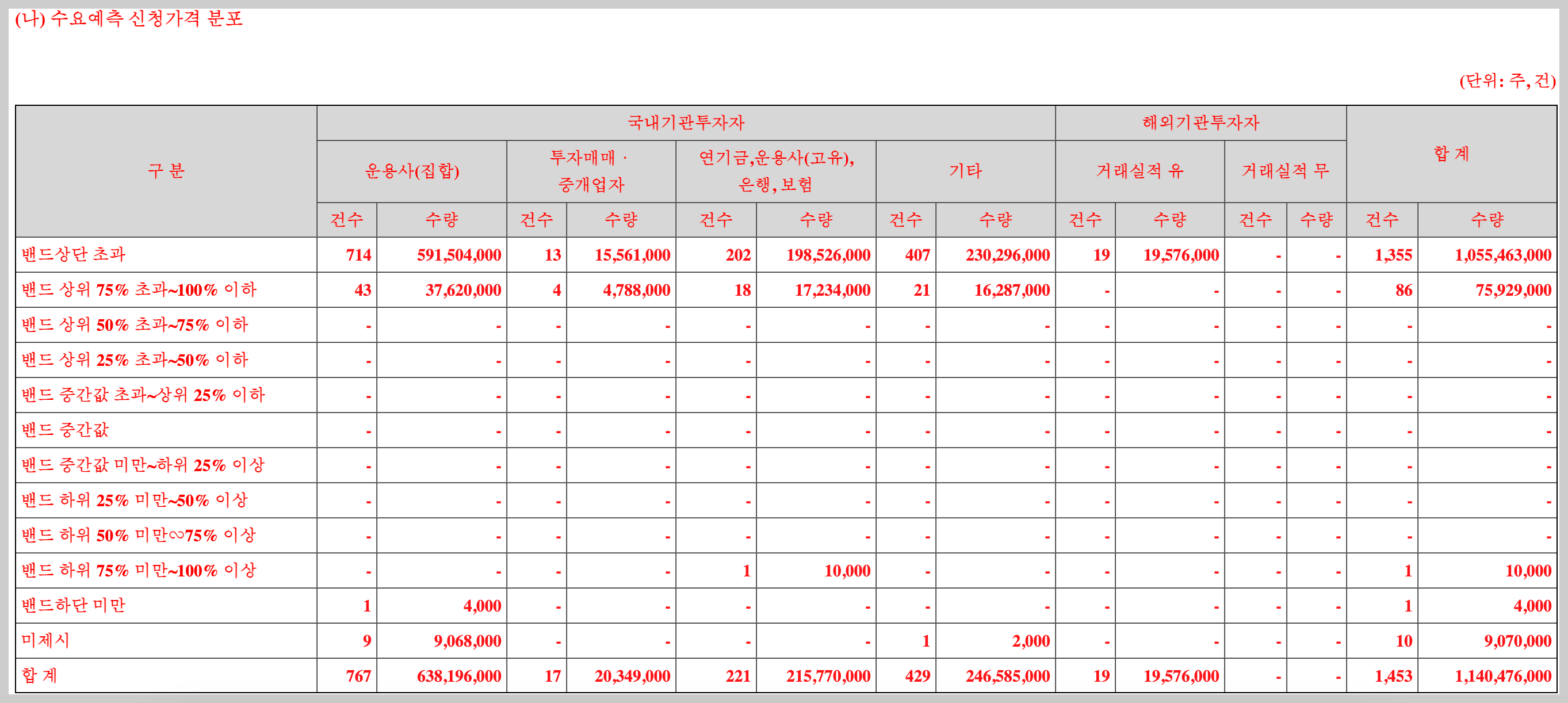
Task: Click the '합 계' column header at top right
Action: (1452, 154)
